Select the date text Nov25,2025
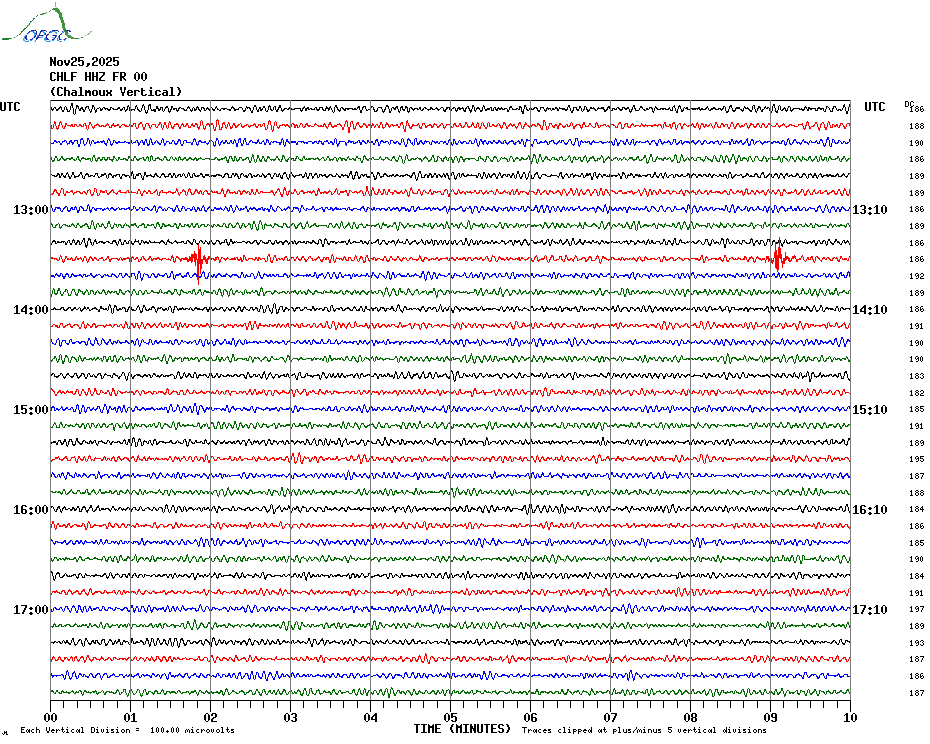 coord(84,62)
